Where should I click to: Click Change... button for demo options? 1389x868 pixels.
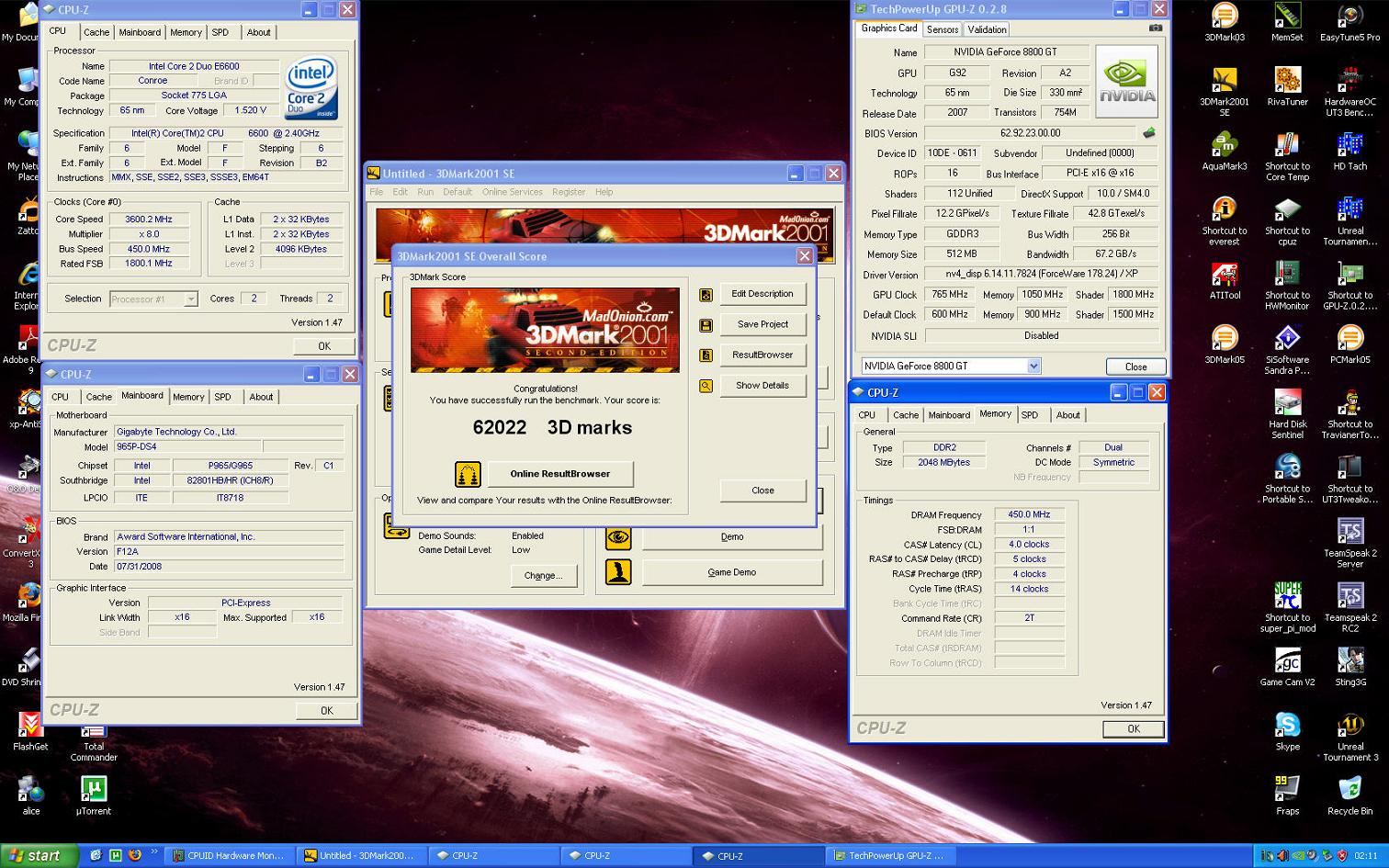(x=543, y=576)
